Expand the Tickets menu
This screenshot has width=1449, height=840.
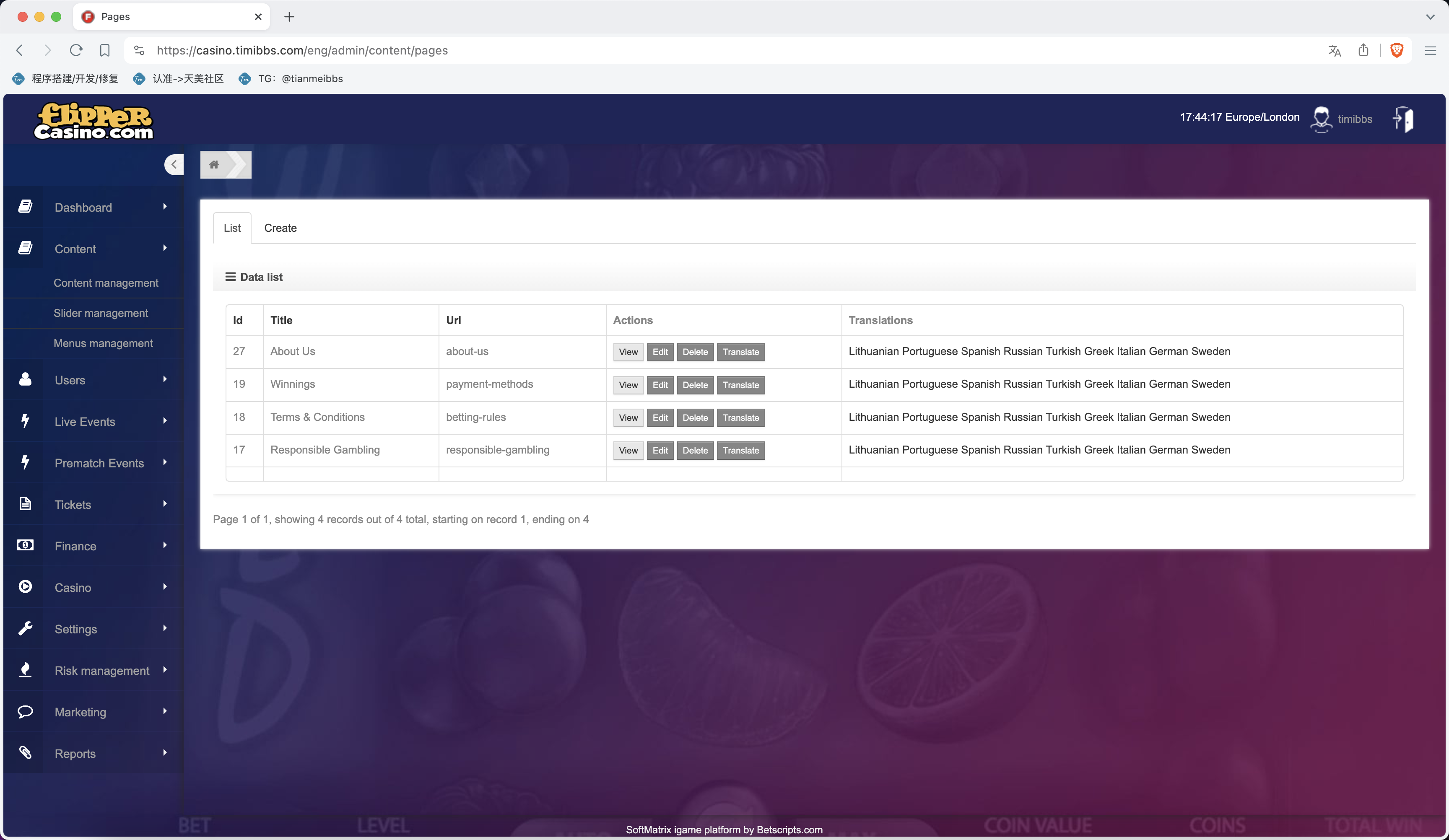(x=164, y=503)
